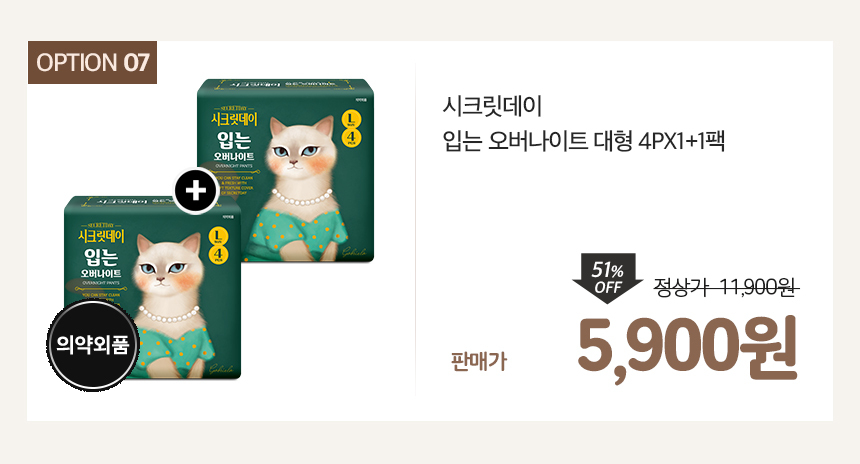Click the yellow L size badge on upper pack

click(x=352, y=119)
